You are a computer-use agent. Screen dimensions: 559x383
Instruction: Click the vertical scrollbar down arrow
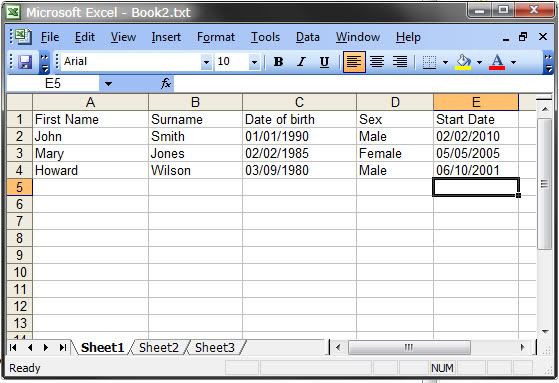click(545, 332)
